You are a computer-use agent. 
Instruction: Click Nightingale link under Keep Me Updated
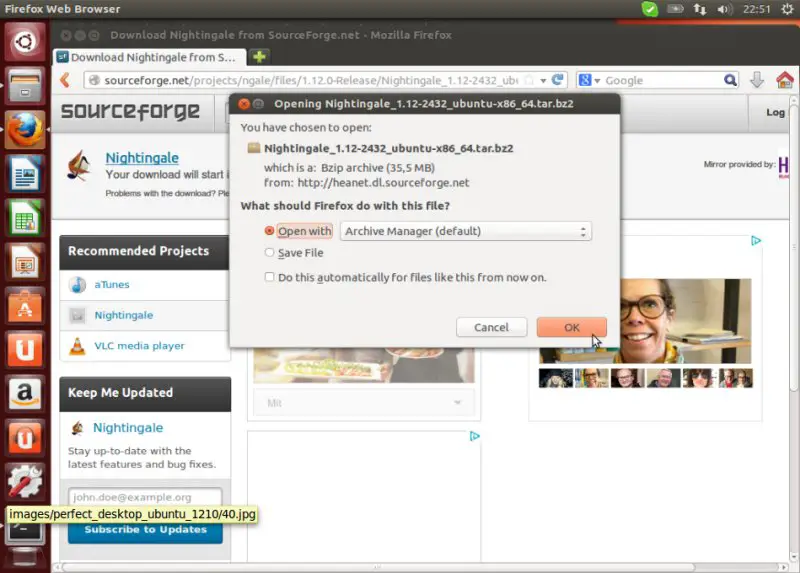pyautogui.click(x=128, y=428)
